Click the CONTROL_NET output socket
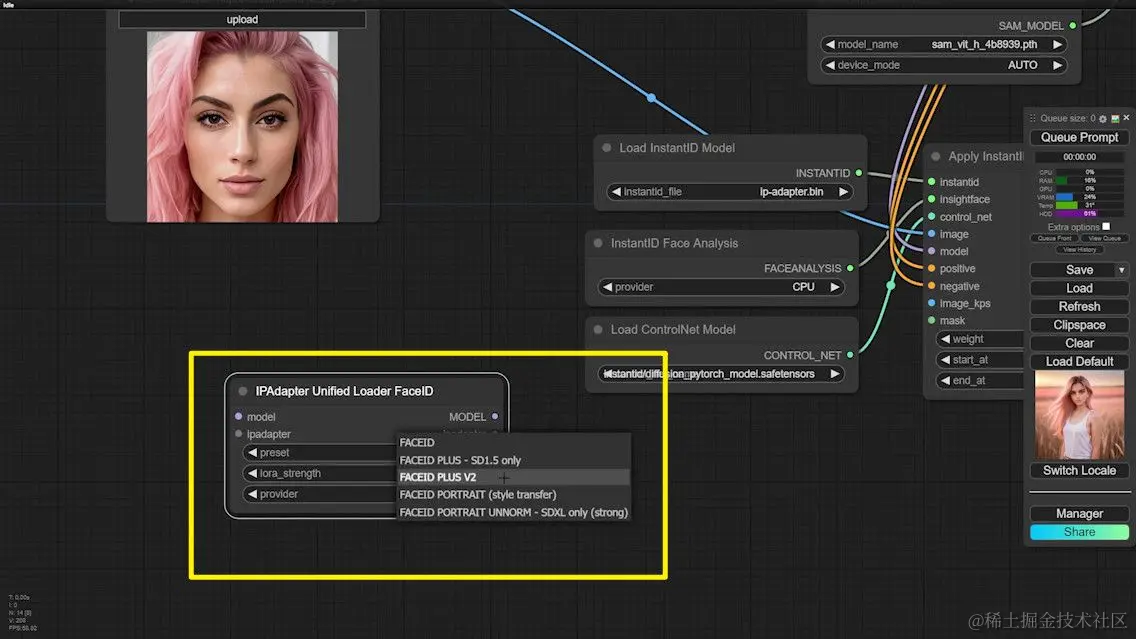Screen dimensions: 1136x639 (x=850, y=355)
